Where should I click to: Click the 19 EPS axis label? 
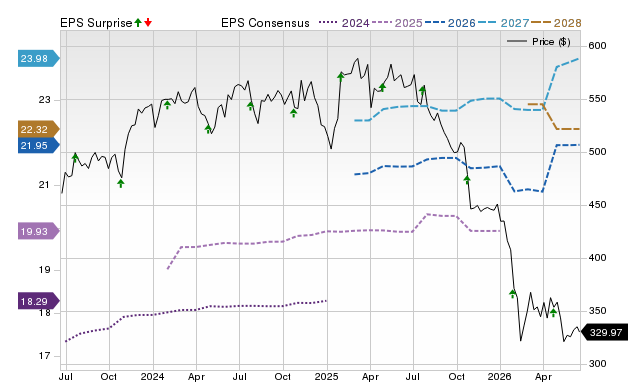point(45,270)
